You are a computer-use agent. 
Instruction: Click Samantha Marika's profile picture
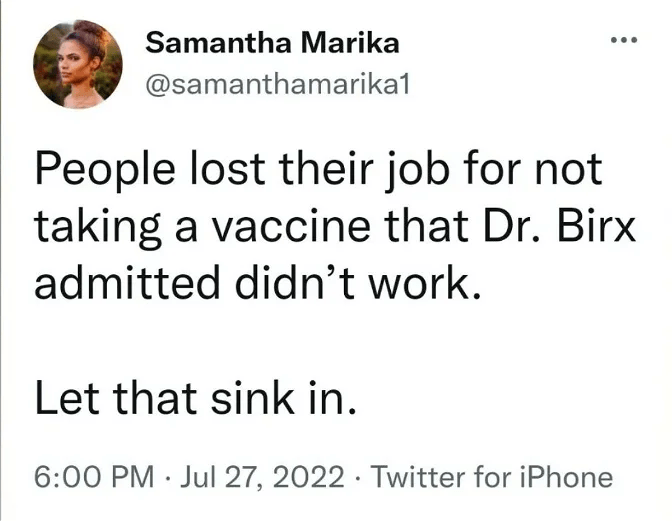(x=79, y=66)
